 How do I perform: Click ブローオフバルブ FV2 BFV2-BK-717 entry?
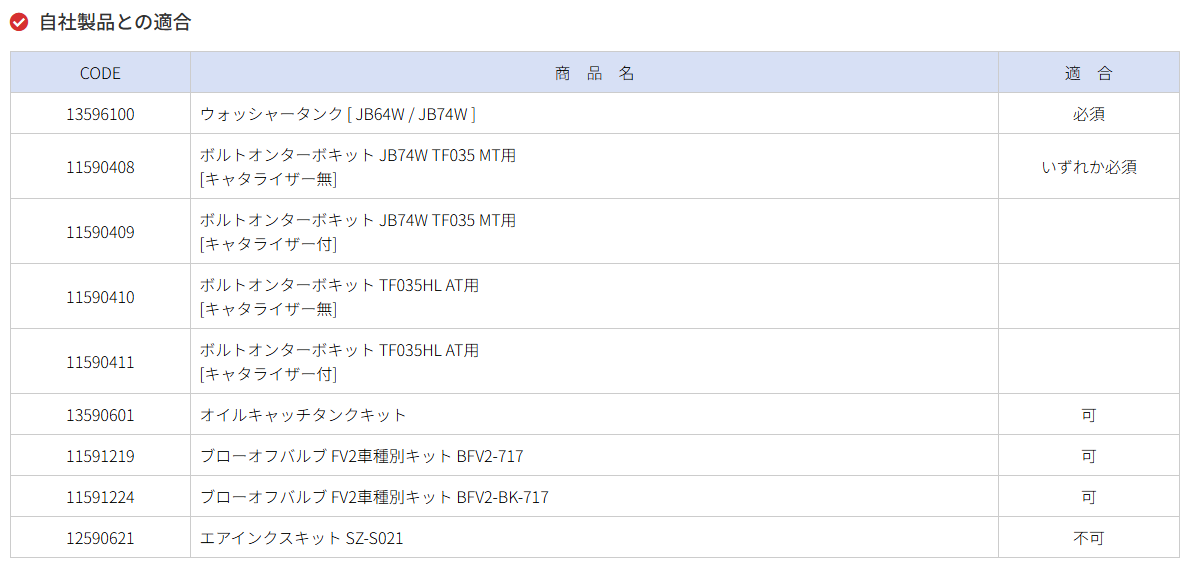[374, 497]
